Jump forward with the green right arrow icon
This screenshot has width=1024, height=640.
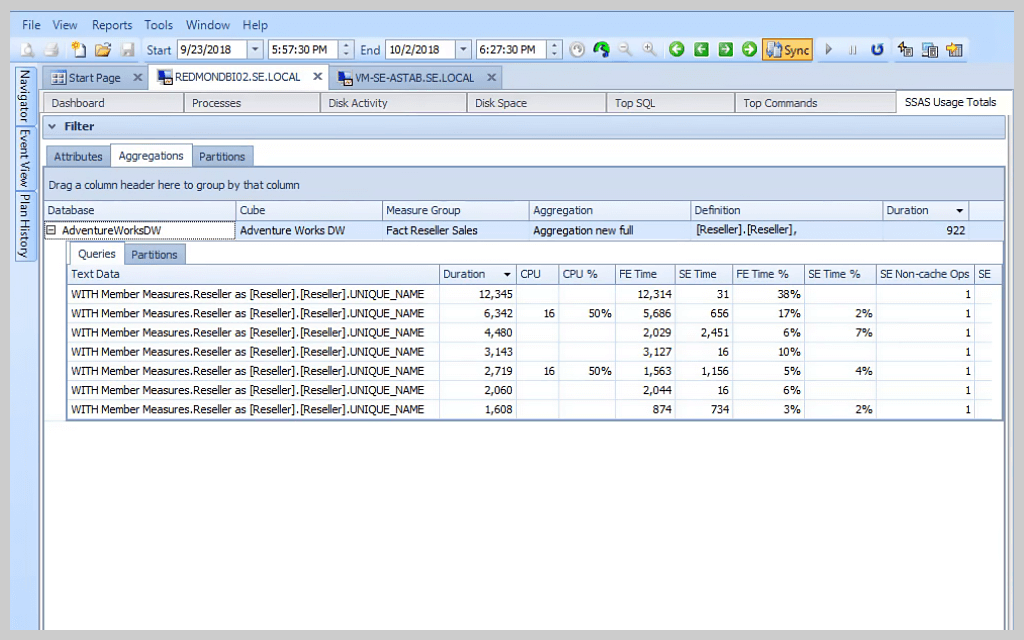click(750, 49)
